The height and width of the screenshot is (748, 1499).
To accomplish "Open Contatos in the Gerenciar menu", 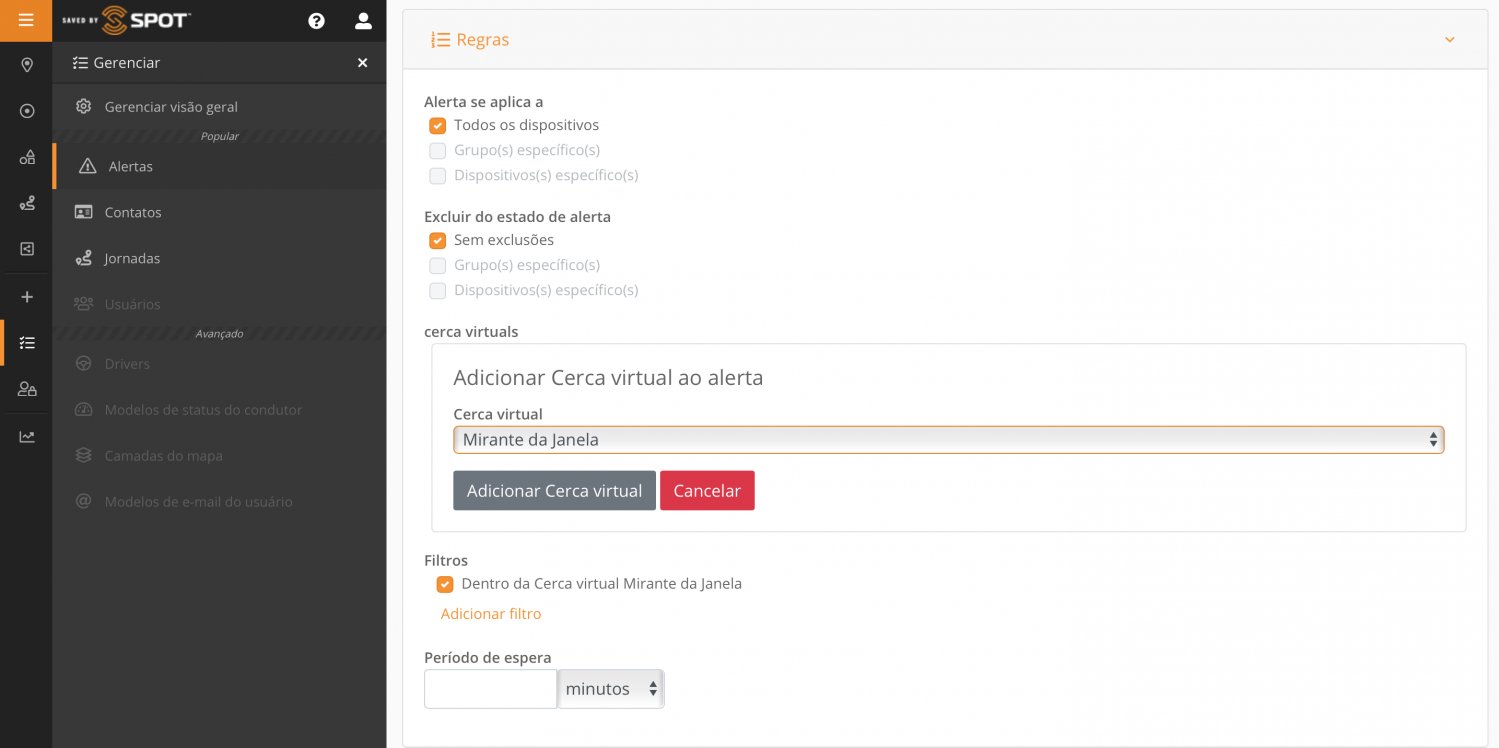I will pyautogui.click(x=132, y=213).
